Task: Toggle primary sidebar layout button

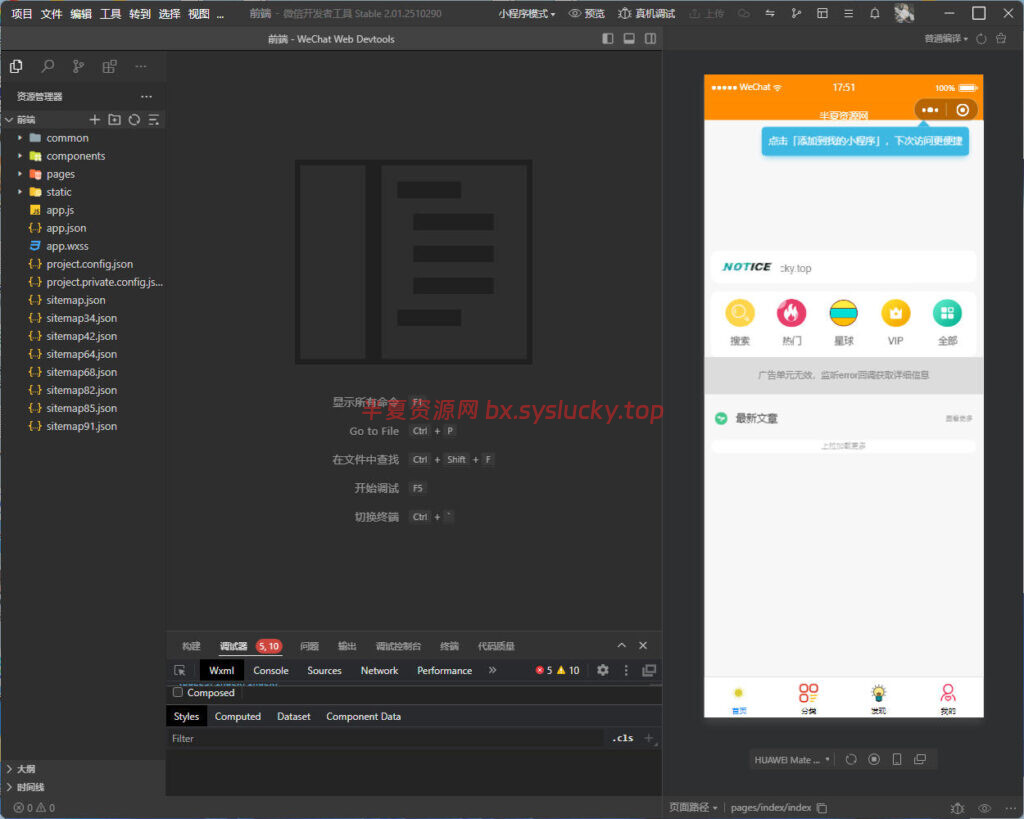Action: click(x=608, y=39)
